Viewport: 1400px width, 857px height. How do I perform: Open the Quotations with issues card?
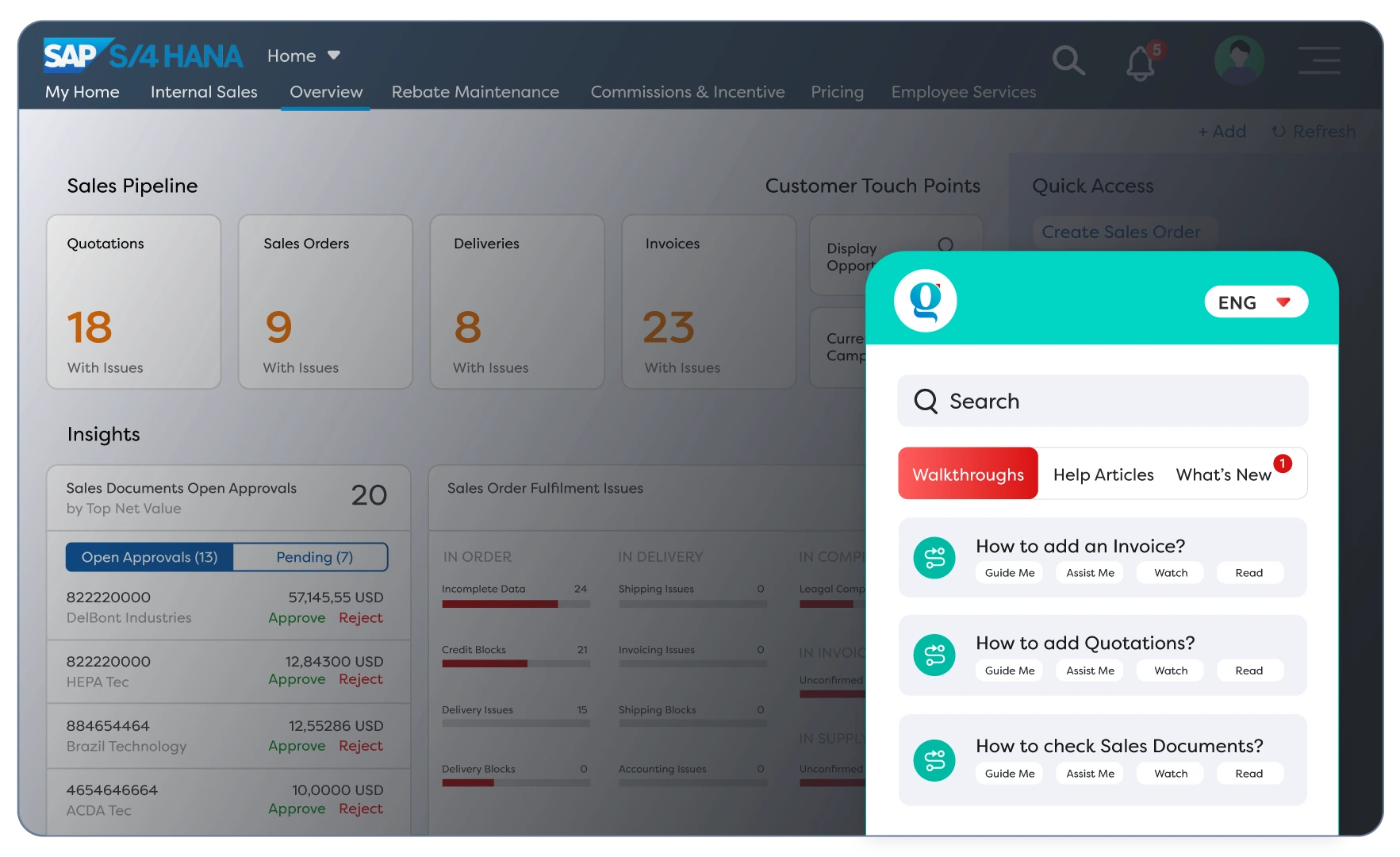click(133, 302)
